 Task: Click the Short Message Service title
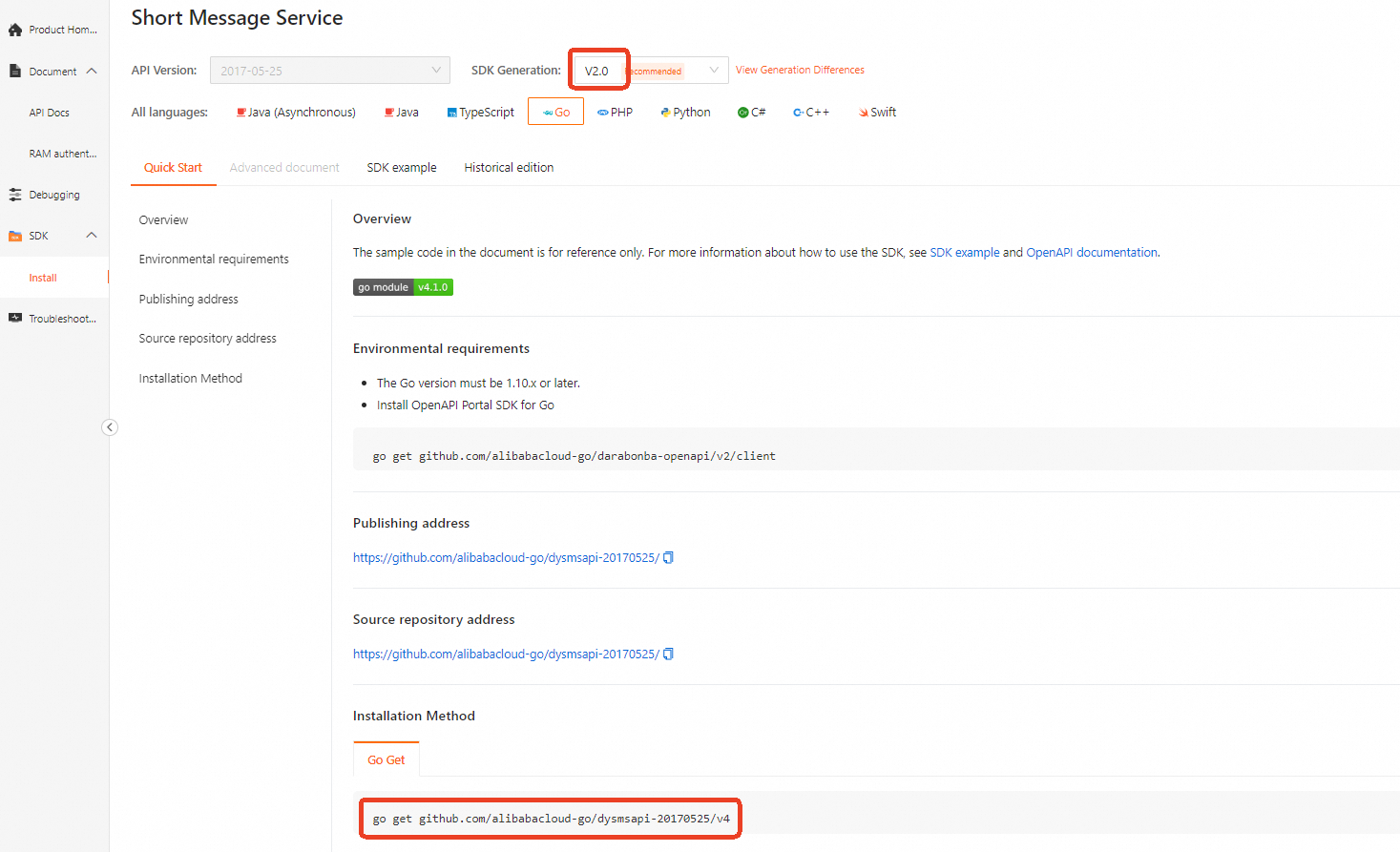(x=237, y=18)
